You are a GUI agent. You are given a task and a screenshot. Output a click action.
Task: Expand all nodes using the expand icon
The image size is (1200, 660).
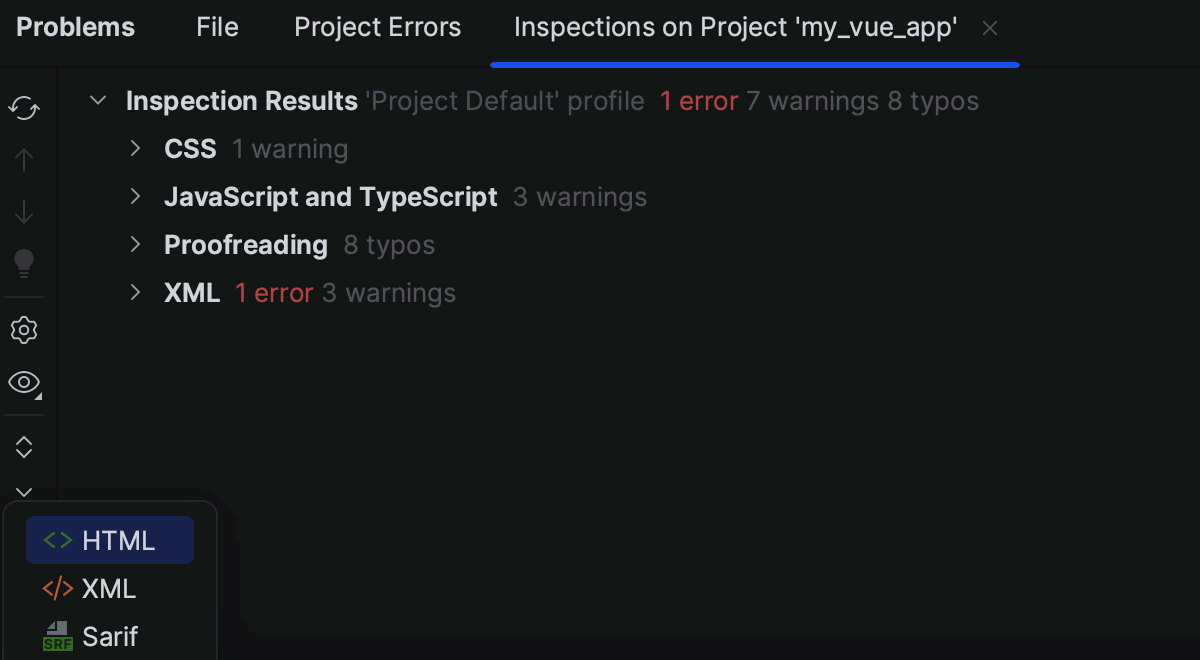point(23,446)
